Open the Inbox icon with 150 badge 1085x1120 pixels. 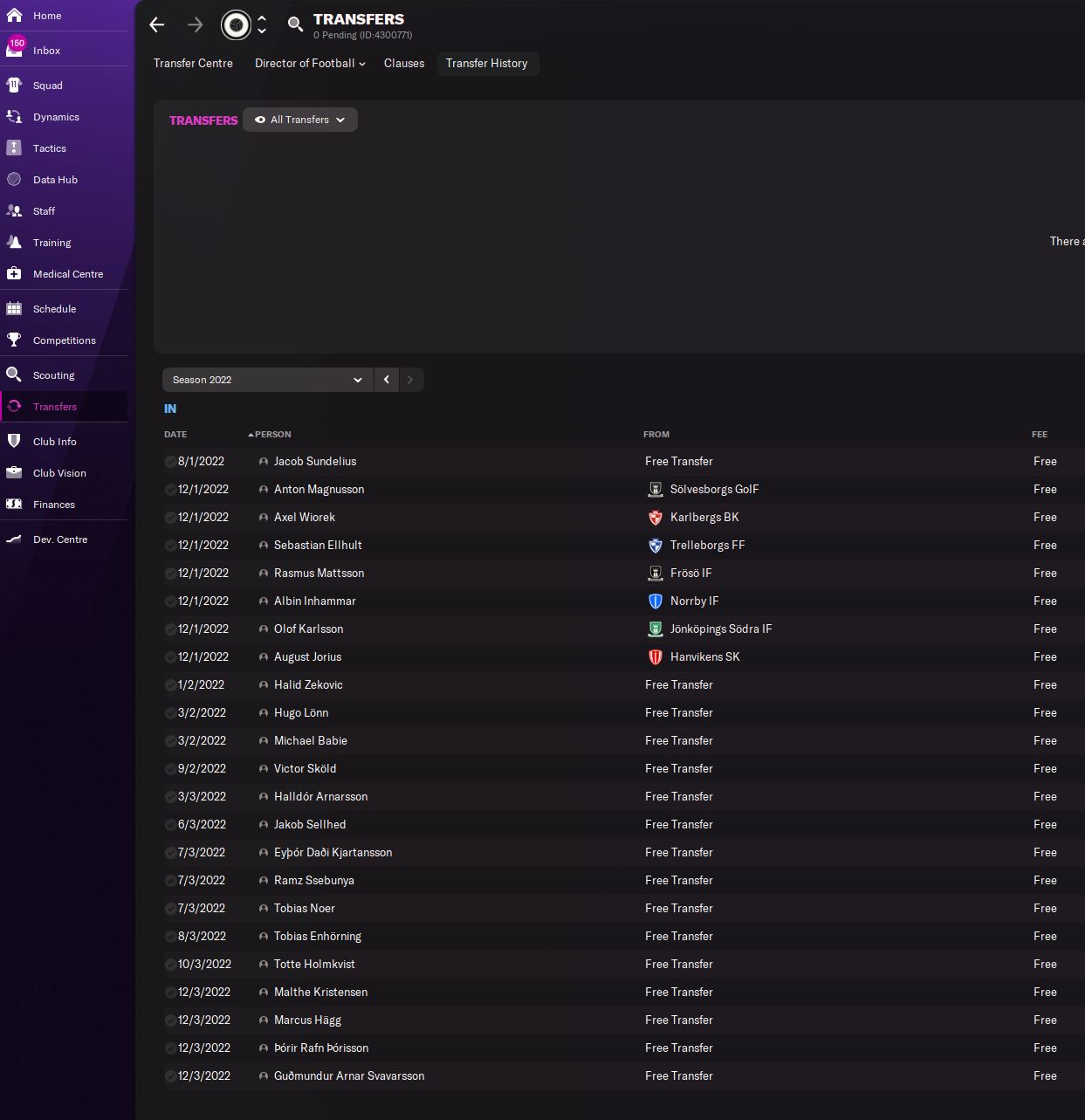point(15,49)
